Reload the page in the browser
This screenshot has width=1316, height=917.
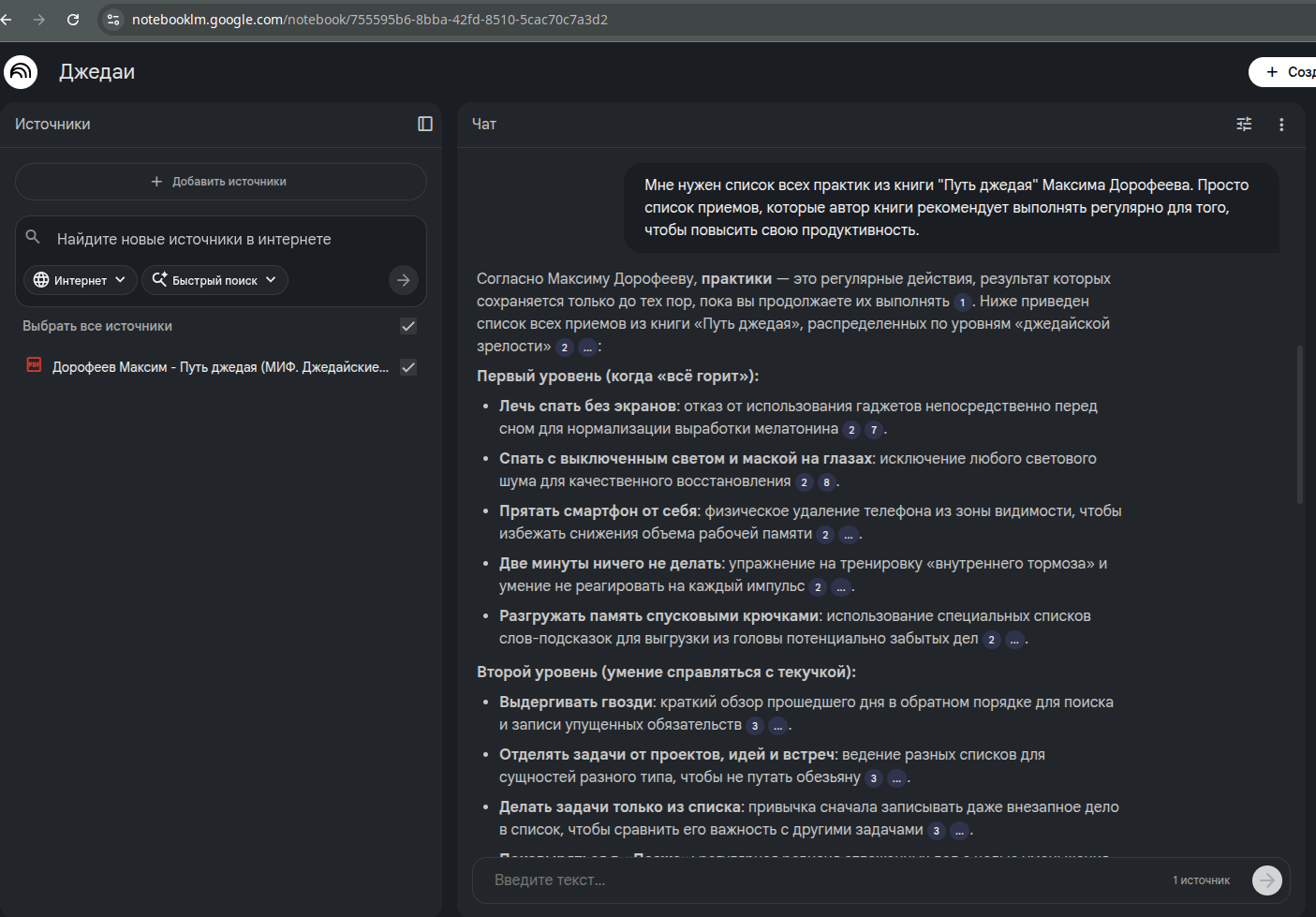click(73, 20)
